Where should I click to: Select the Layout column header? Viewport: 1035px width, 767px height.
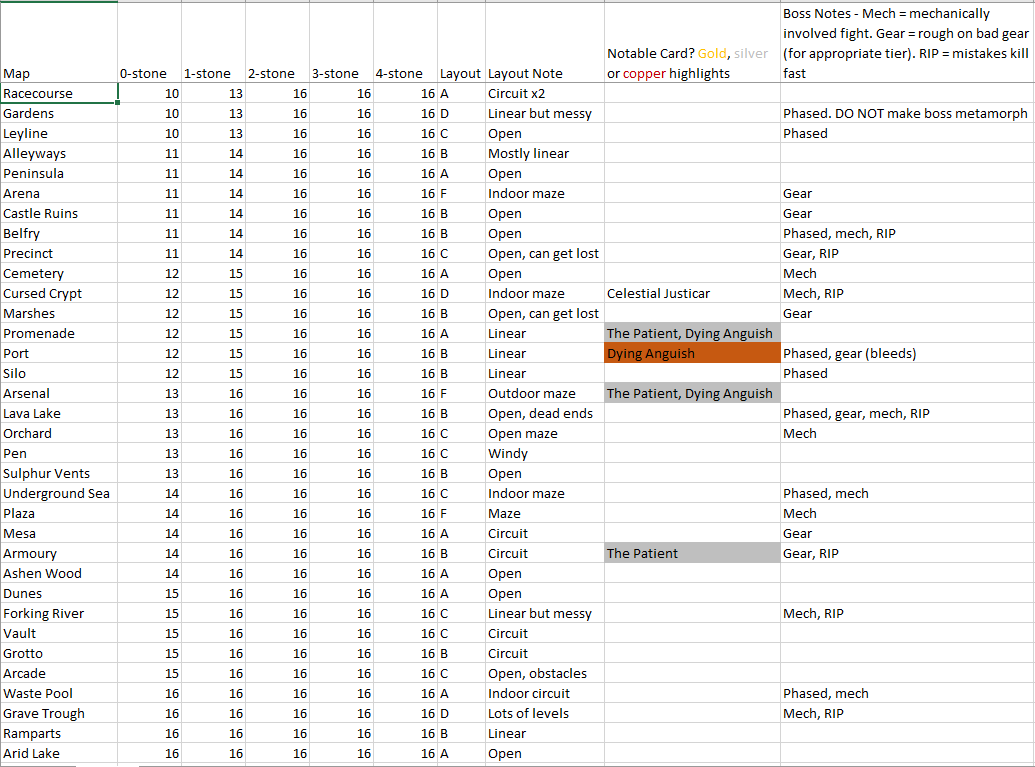pyautogui.click(x=461, y=42)
